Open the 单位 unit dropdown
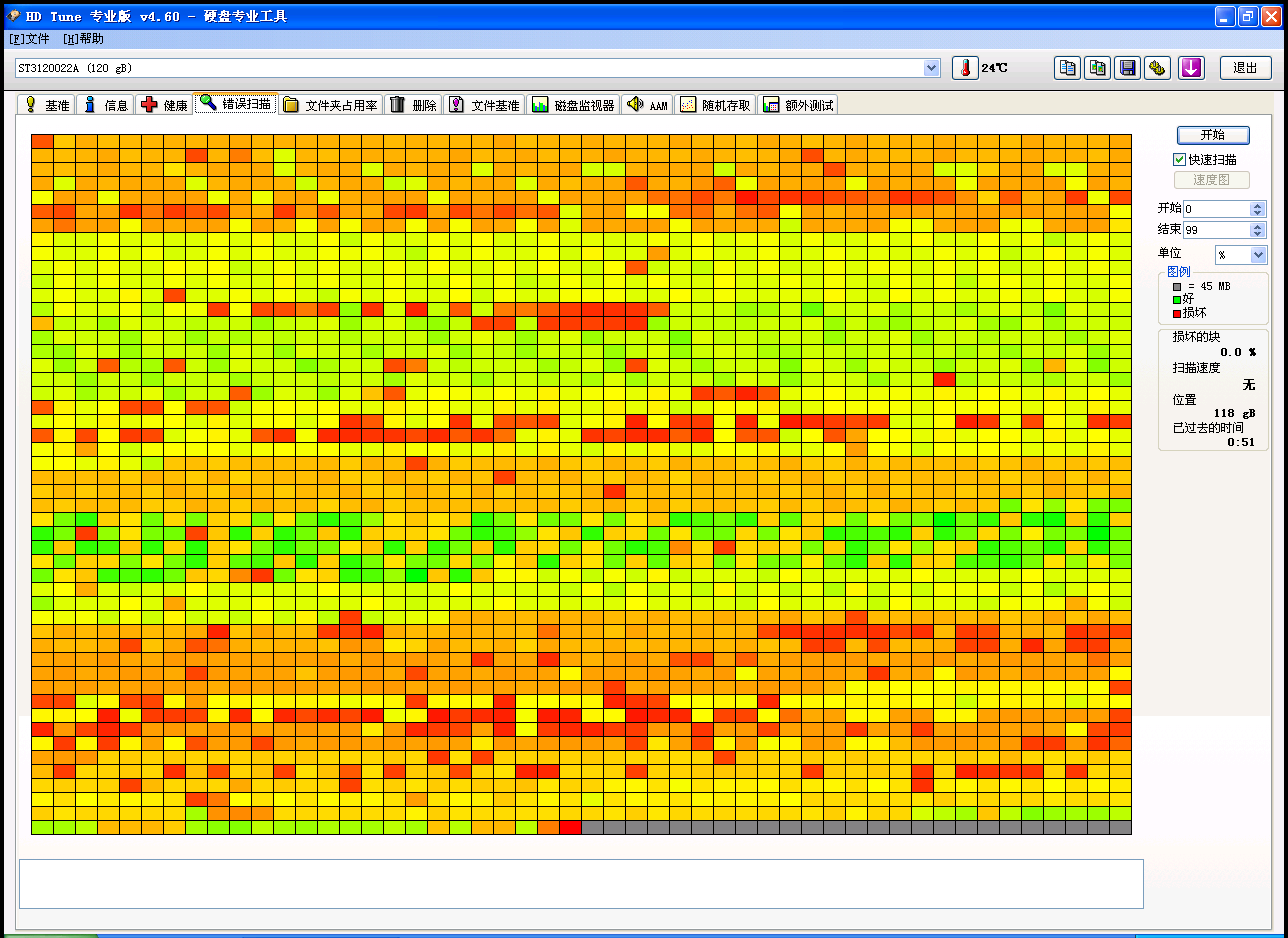This screenshot has height=938, width=1288. [x=1258, y=255]
